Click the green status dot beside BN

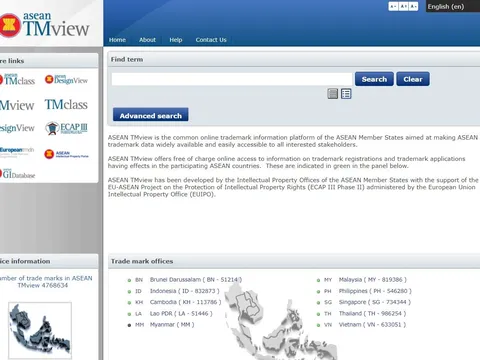129,280
